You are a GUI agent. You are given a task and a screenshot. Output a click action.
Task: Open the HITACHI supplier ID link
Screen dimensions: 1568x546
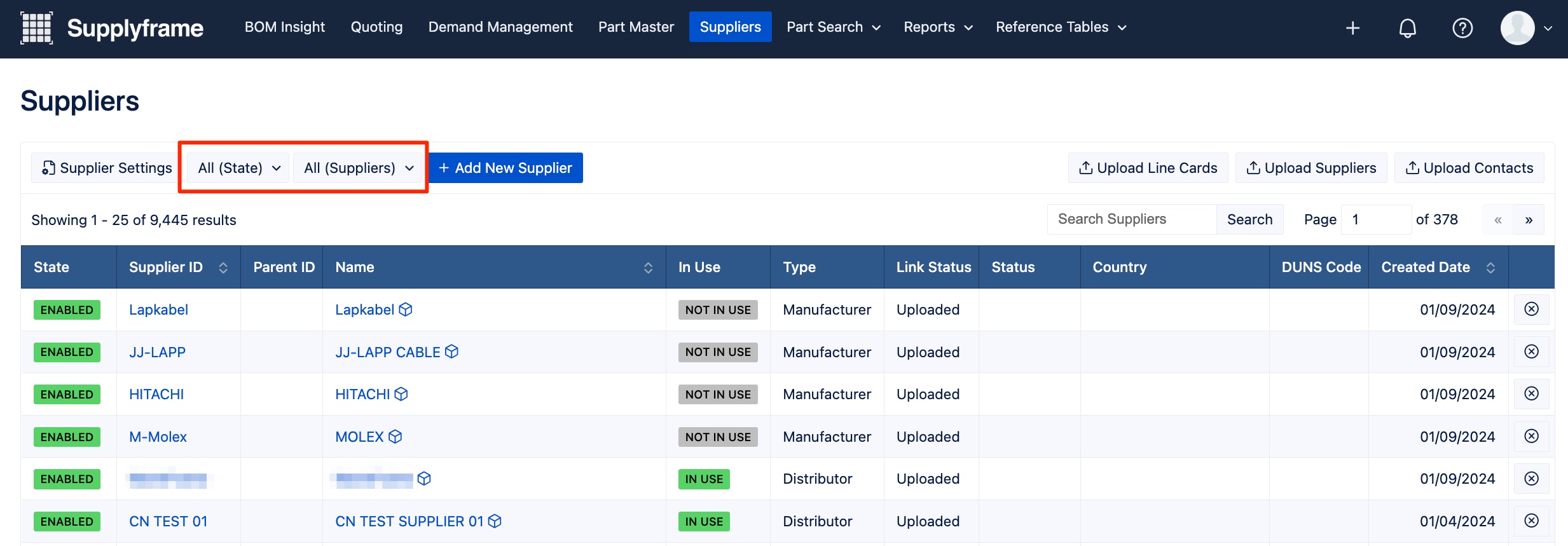point(156,394)
